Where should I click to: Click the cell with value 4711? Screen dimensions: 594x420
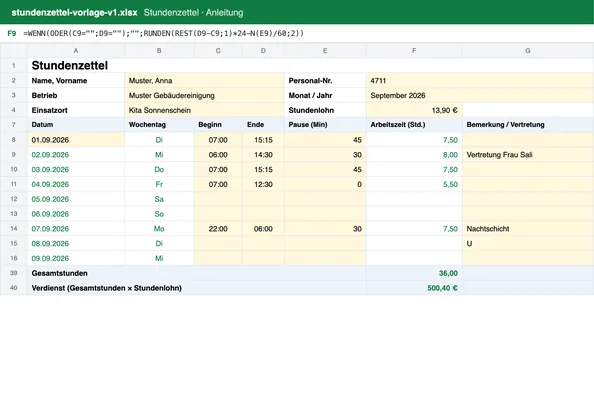480,81
